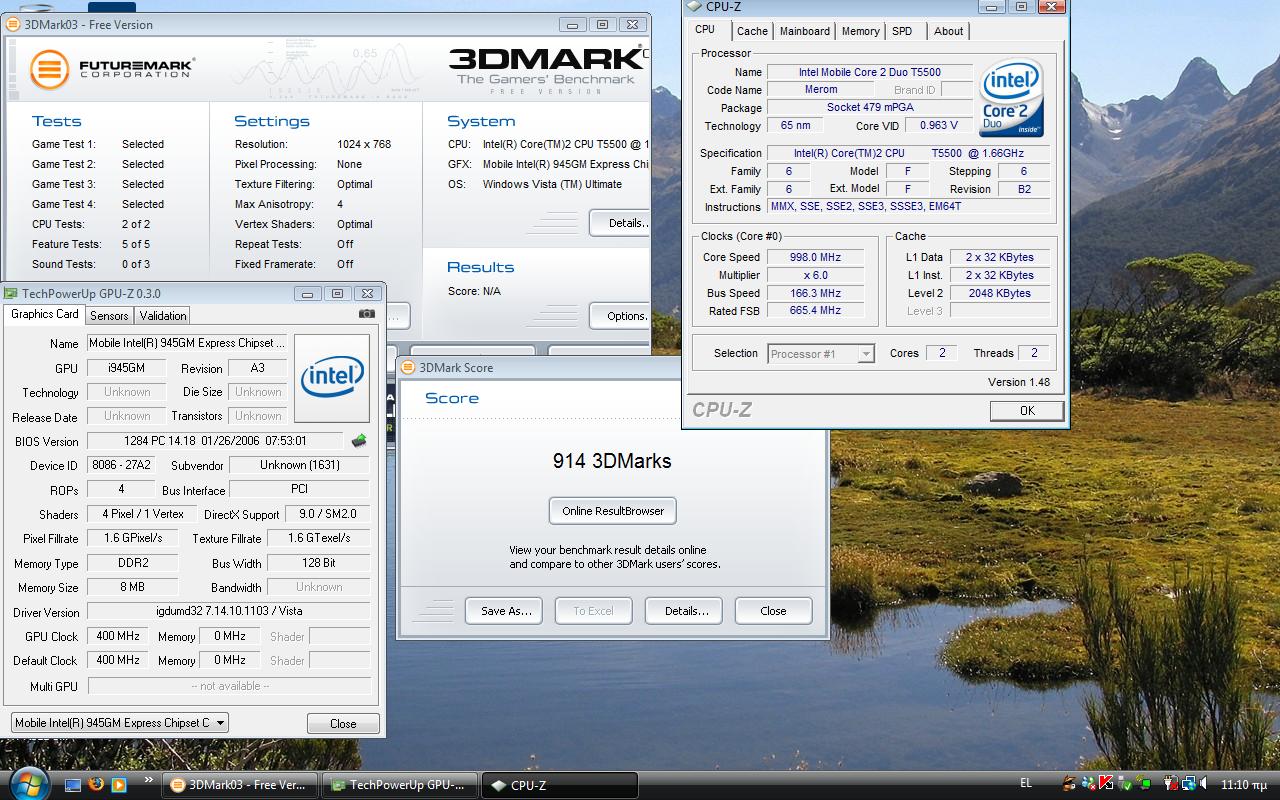This screenshot has width=1280, height=800.
Task: Click BIOS Version field in GPU-Z
Action: coord(217,441)
